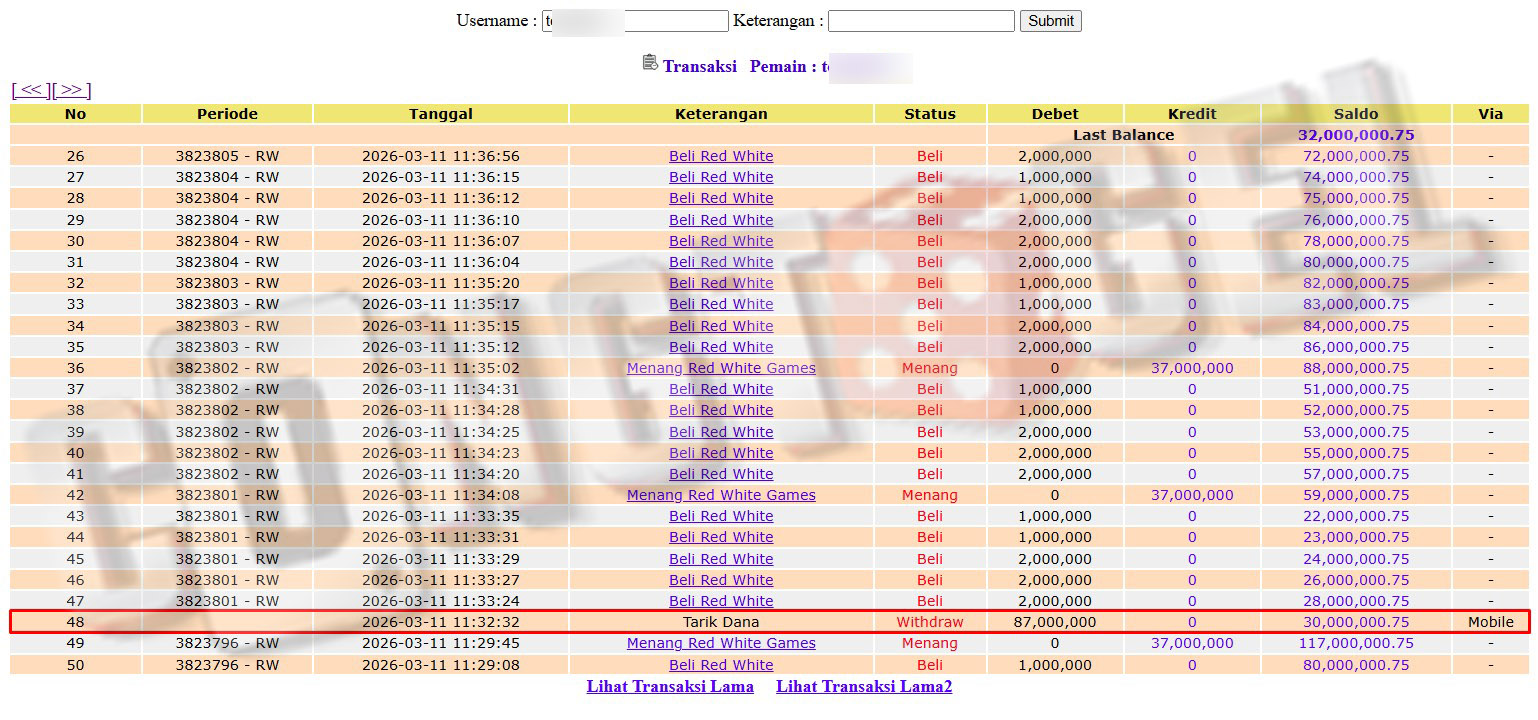Go to next page with >> link
The width and height of the screenshot is (1538, 720).
tap(71, 90)
